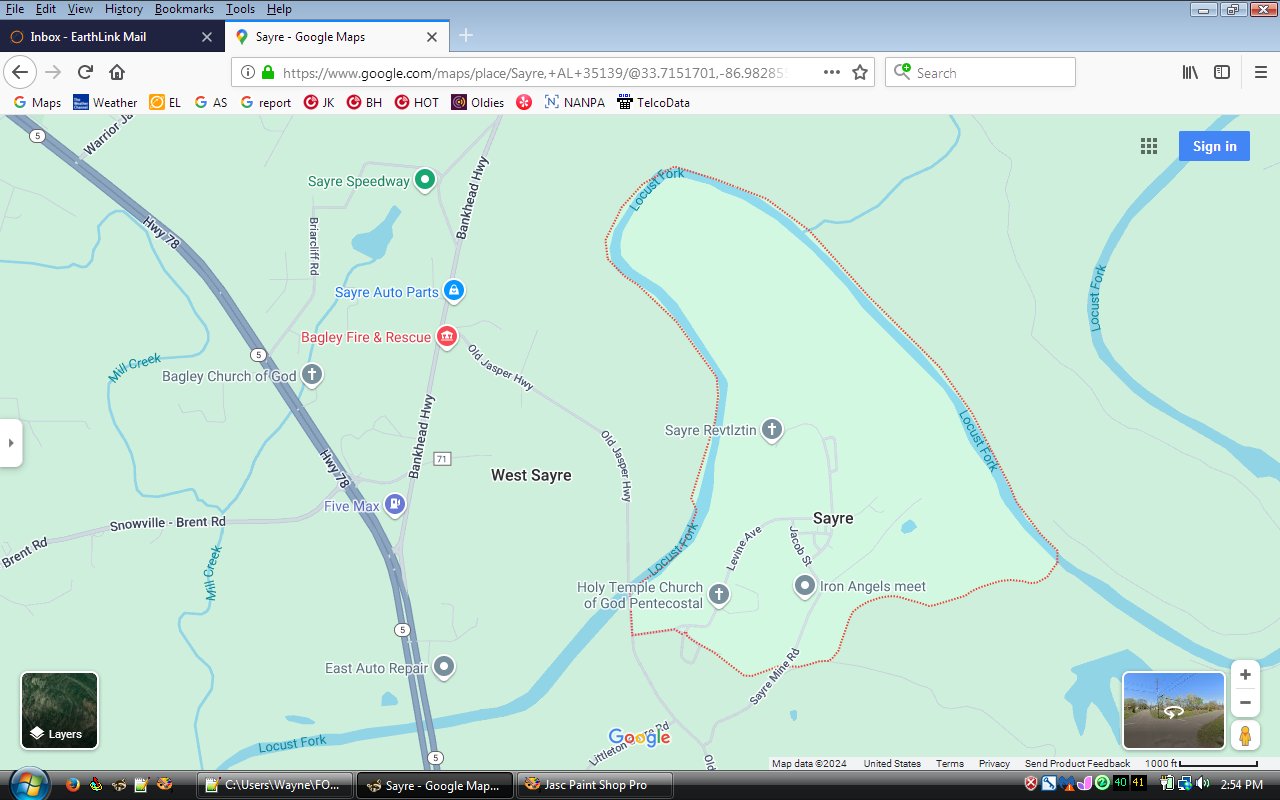Screen dimensions: 1280x800
Task: Select the Sayre Auto Parts pin
Action: click(x=453, y=291)
